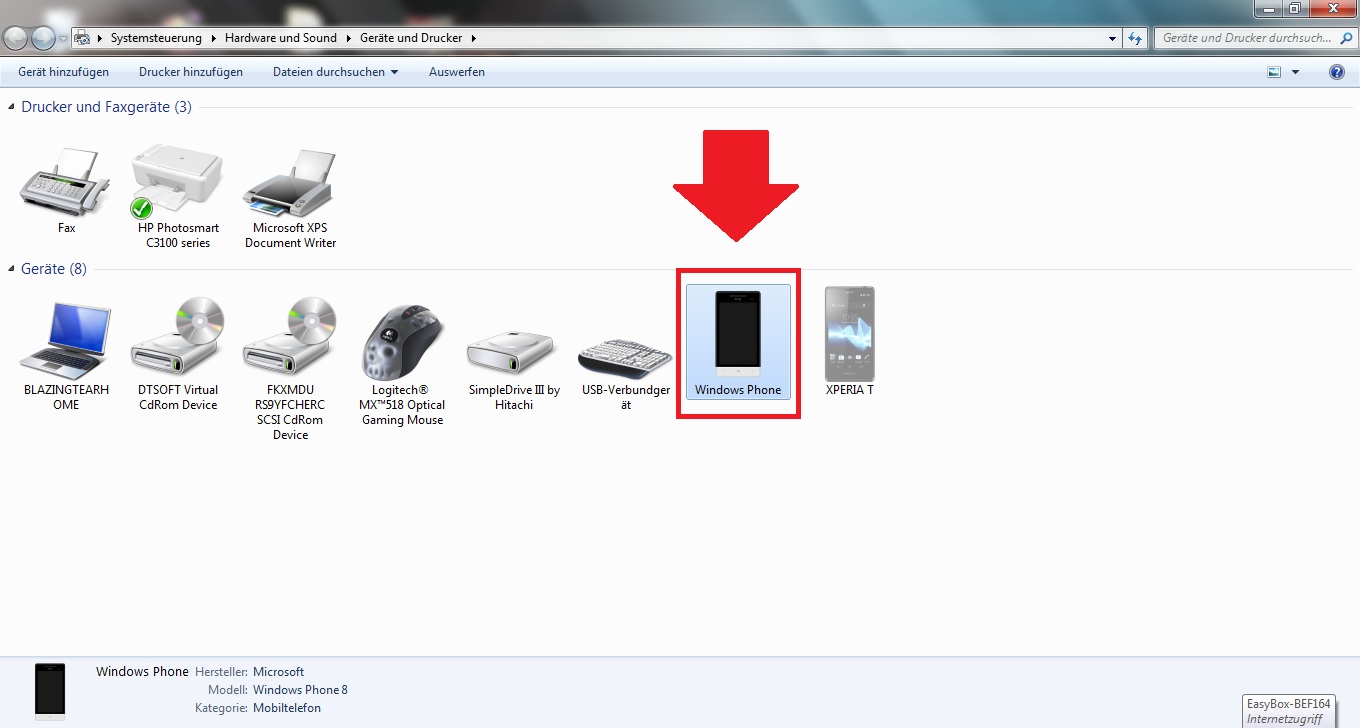The height and width of the screenshot is (728, 1360).
Task: Click Hersteller value Microsoft
Action: coord(278,672)
